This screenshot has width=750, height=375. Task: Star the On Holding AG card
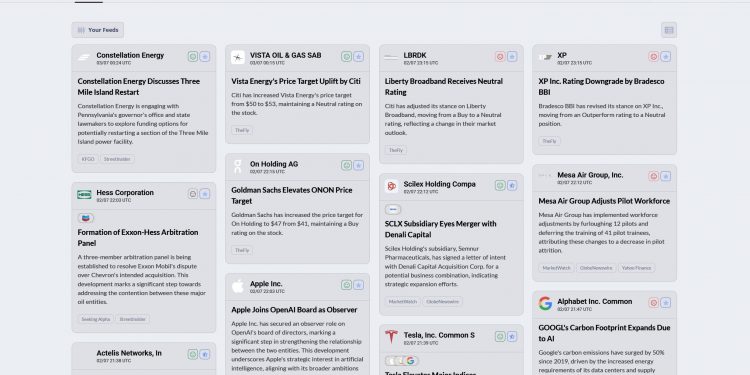359,165
